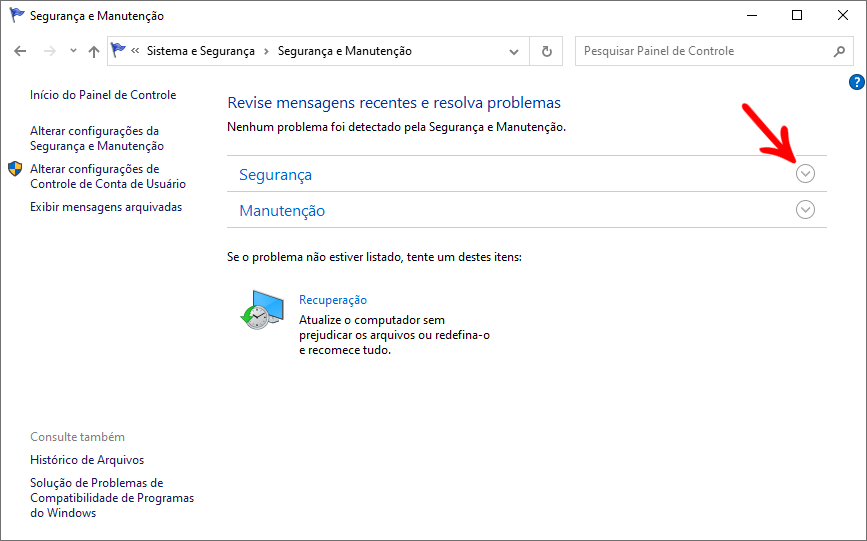
Task: Click the window title flag icon
Action: (x=17, y=15)
